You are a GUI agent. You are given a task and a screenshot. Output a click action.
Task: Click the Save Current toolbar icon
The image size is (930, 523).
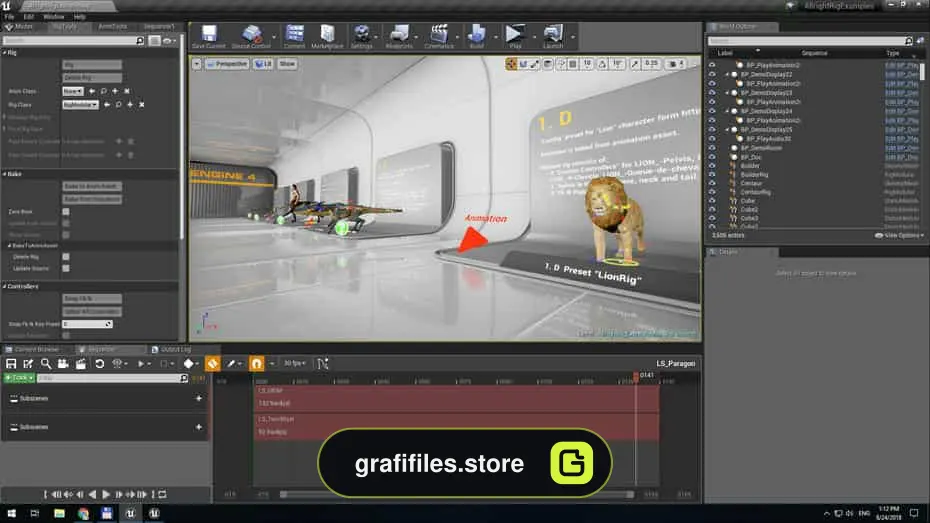click(209, 36)
